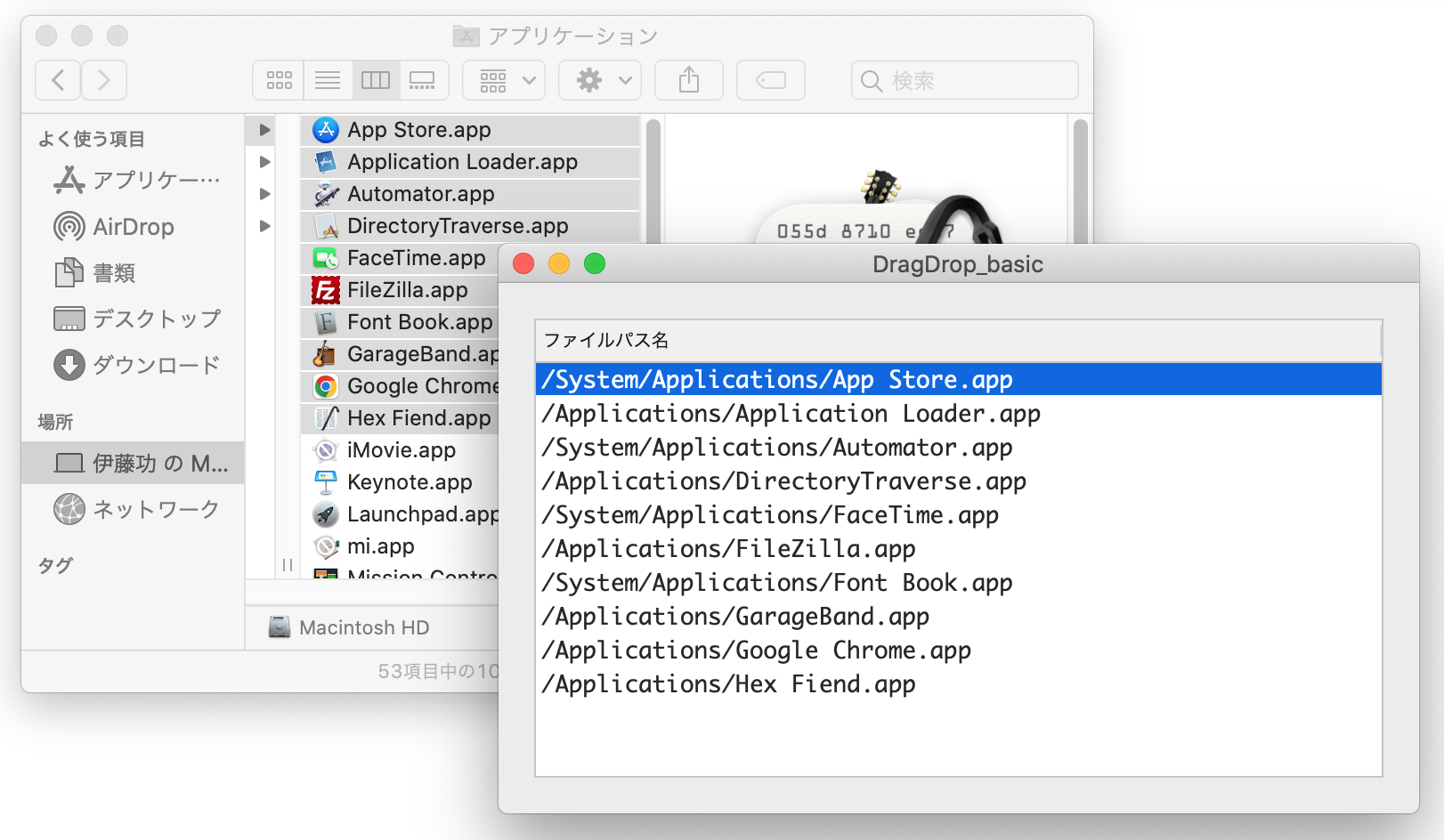Click the Automator.app robot icon

pos(326,194)
